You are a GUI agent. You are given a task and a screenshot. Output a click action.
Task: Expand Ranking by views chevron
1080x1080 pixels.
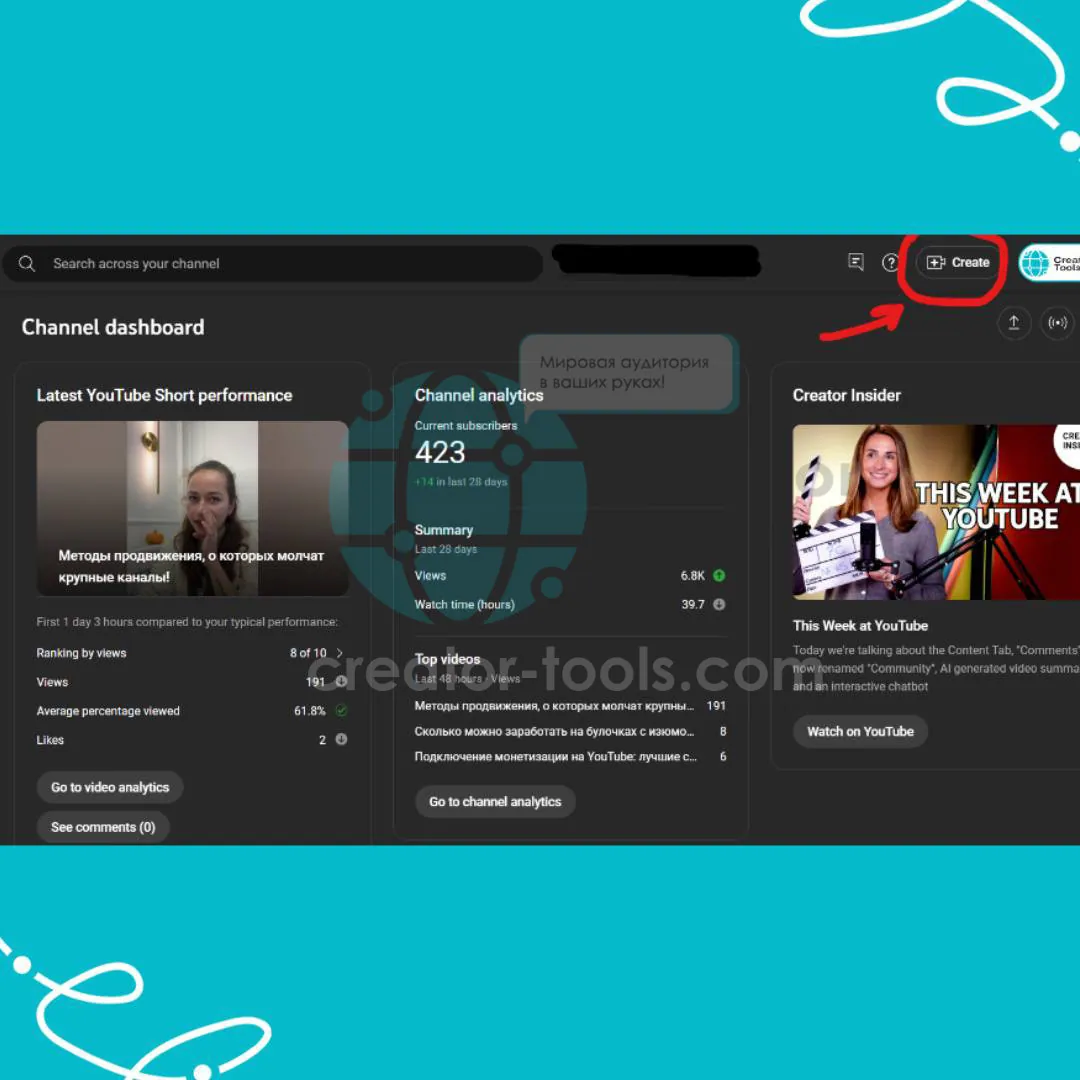339,653
